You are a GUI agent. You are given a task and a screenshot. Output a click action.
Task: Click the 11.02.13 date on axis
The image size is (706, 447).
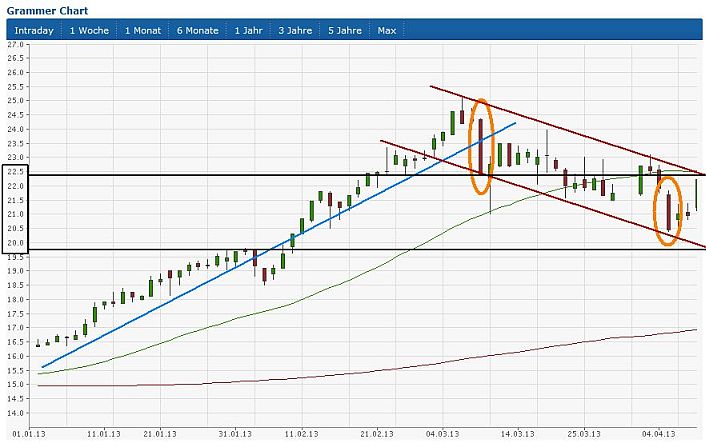[x=301, y=434]
